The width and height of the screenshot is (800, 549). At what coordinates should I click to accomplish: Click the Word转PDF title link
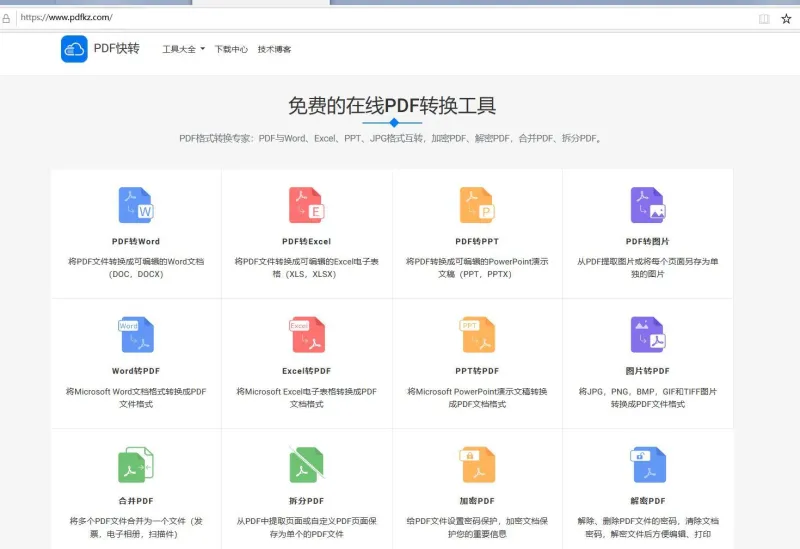click(x=136, y=371)
